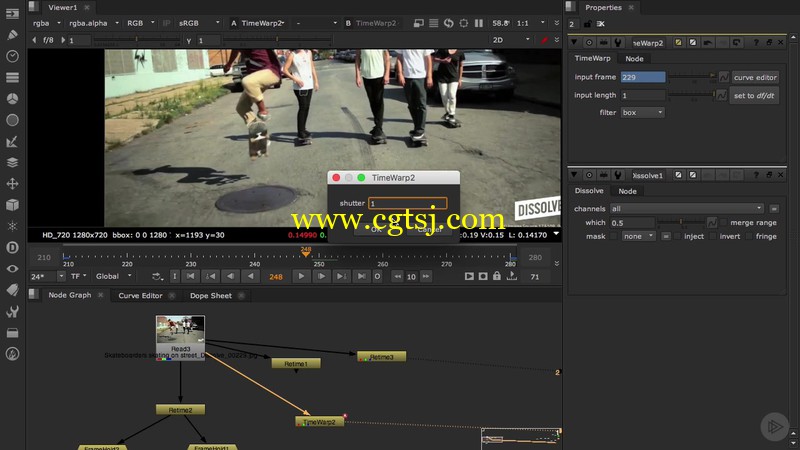
Task: Toggle proxy scanline display icon
Action: pyautogui.click(x=433, y=23)
